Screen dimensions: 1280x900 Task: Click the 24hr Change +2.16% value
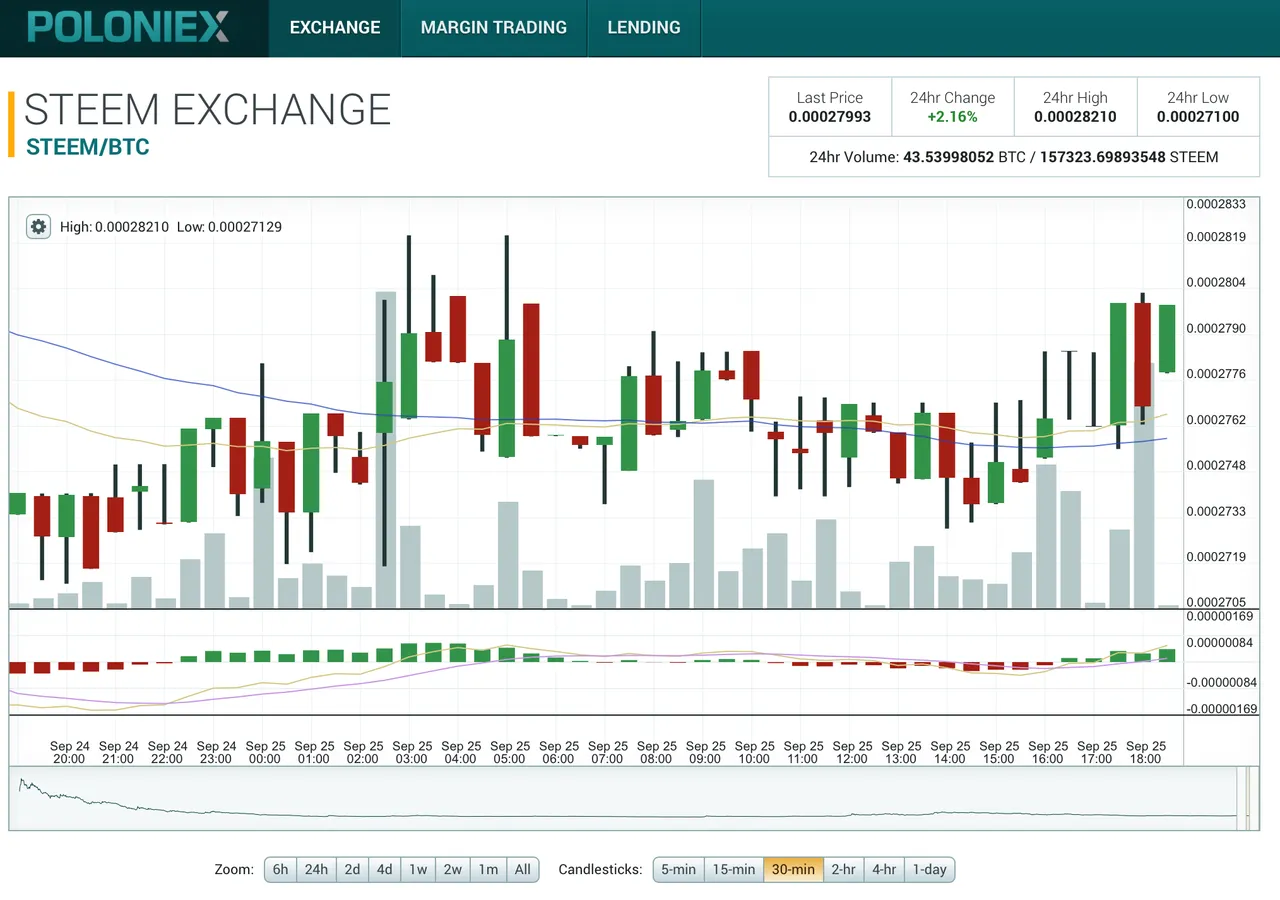[x=952, y=117]
